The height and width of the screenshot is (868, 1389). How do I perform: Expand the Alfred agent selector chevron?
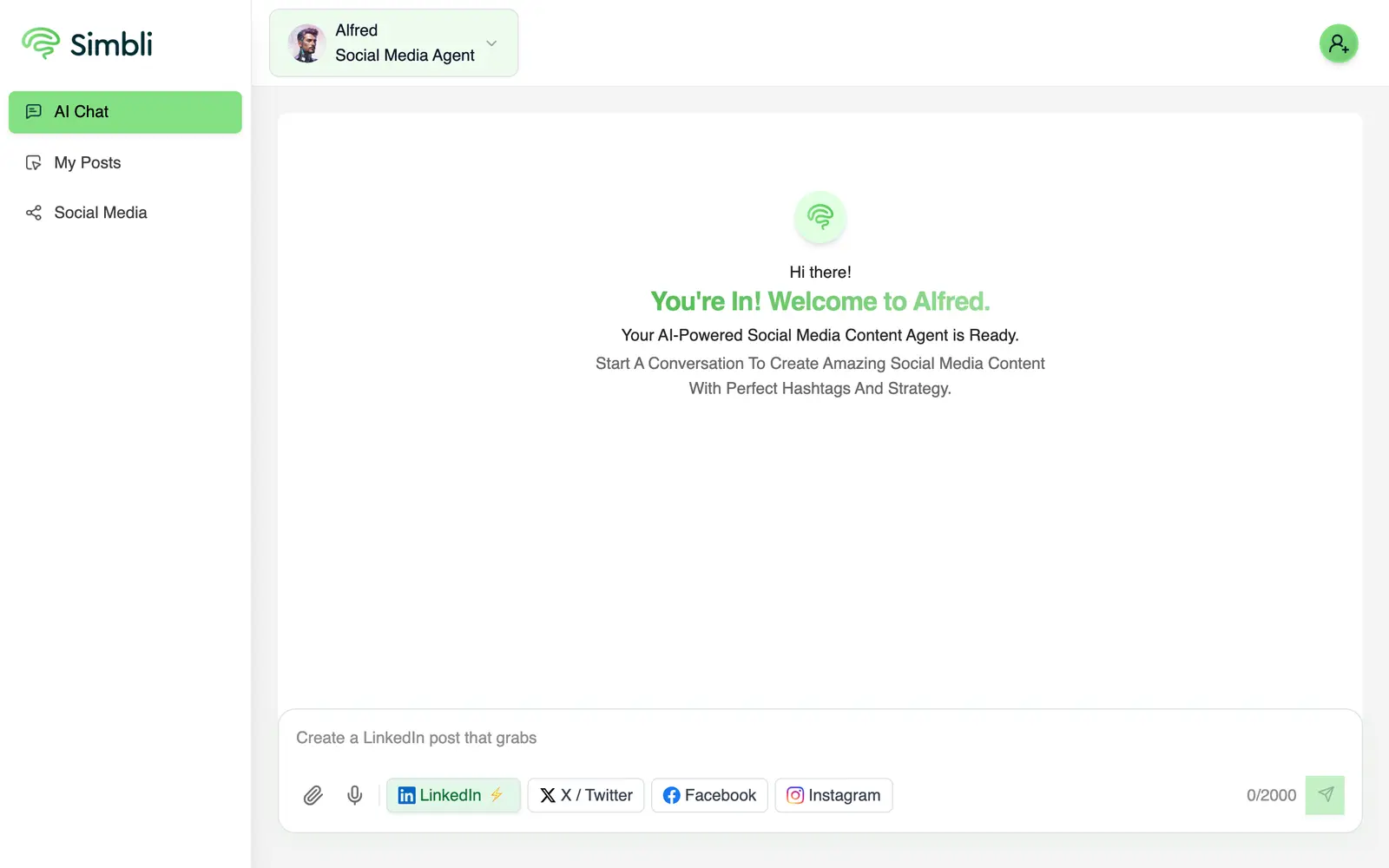(x=491, y=43)
